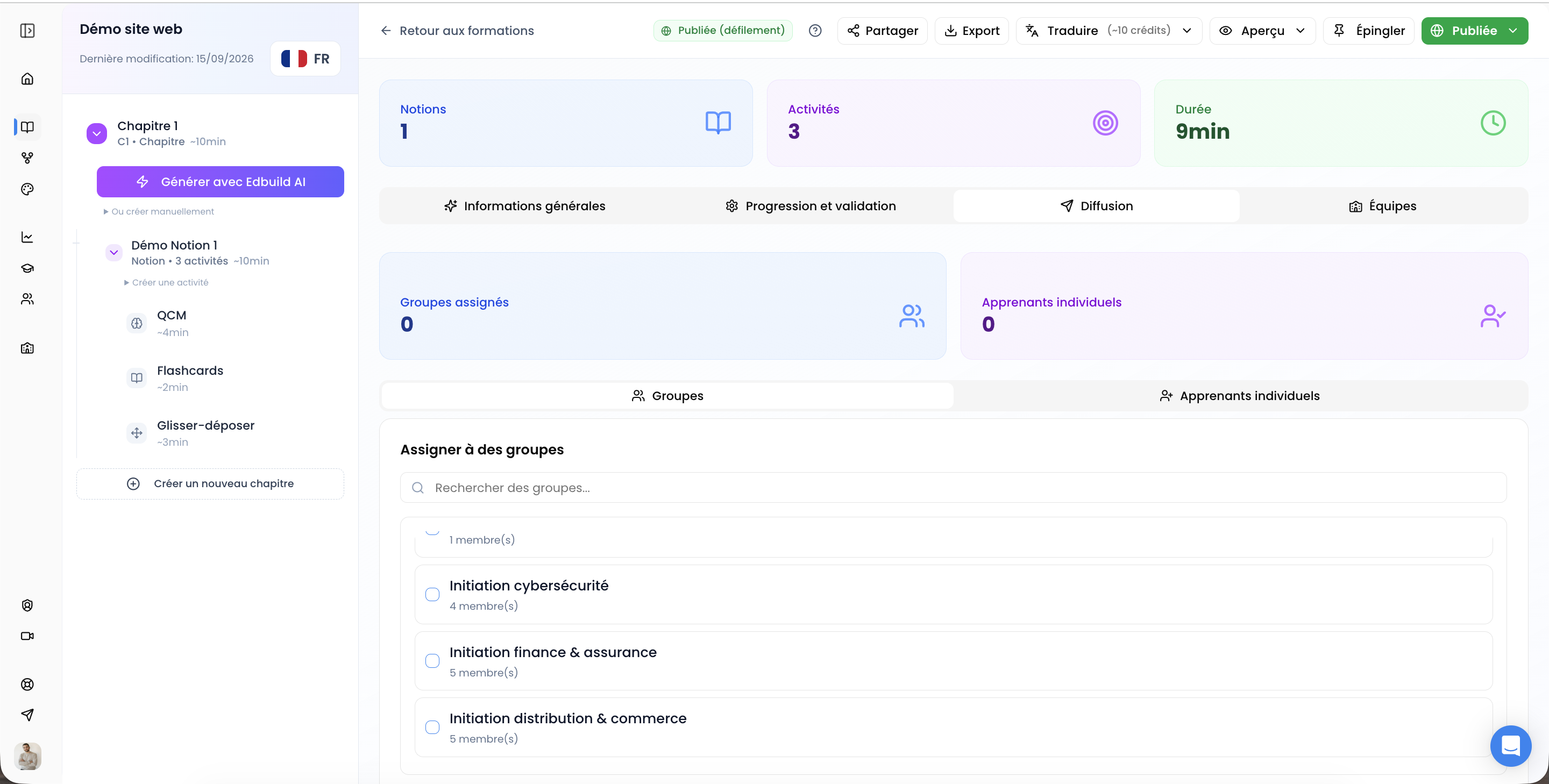Open the shield user icon in the sidebar
Screen dimensions: 1549x784
(27, 605)
